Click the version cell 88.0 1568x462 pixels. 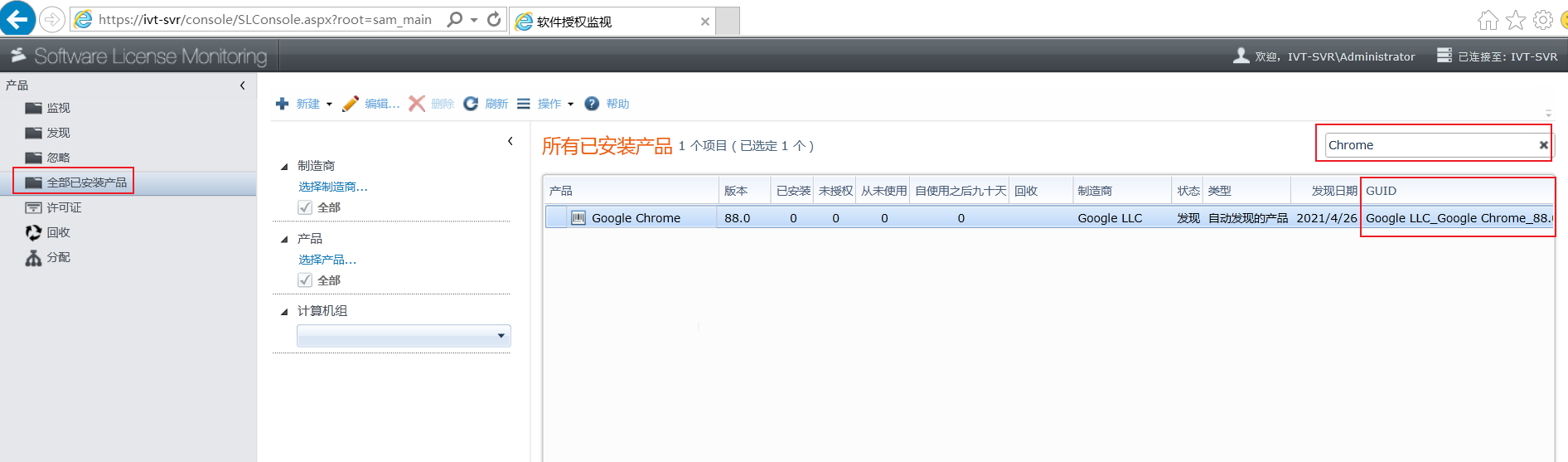738,218
